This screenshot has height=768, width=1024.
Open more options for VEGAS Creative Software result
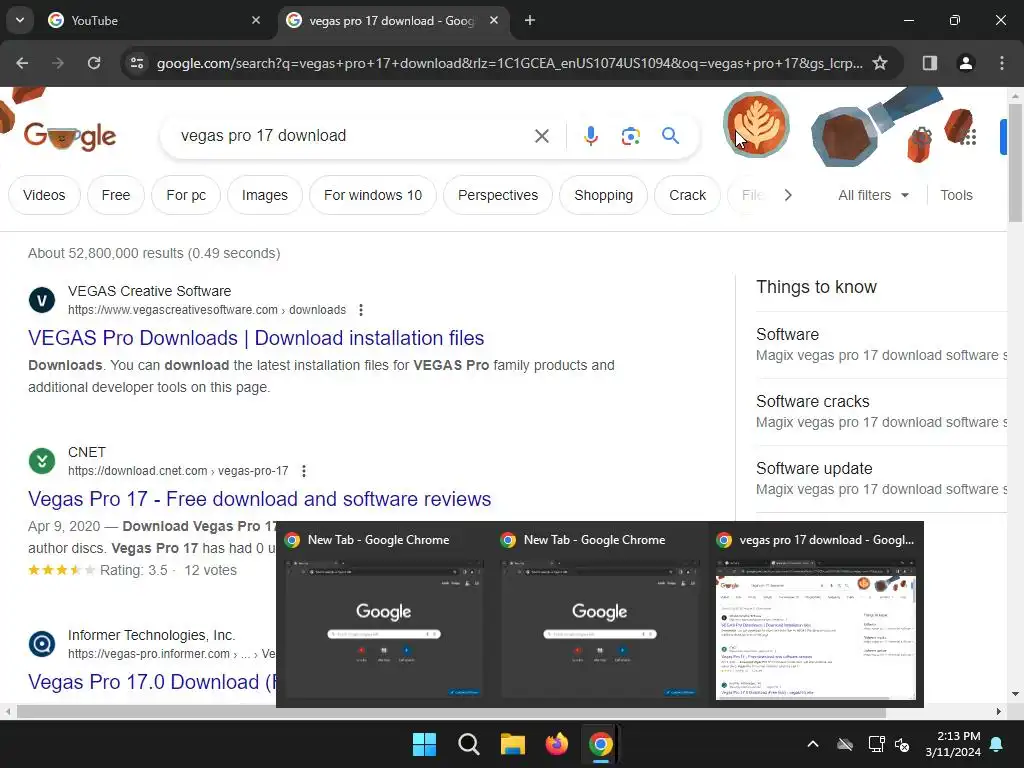pos(361,310)
